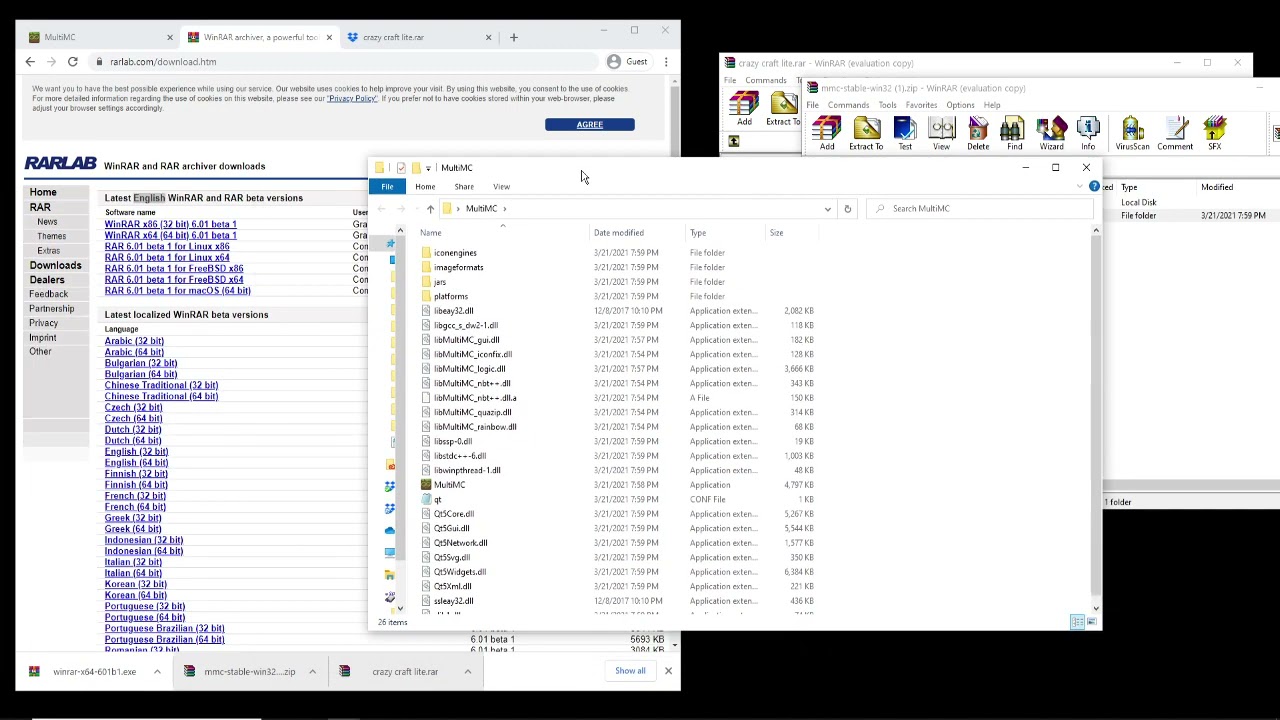Screen dimensions: 1280x720
Task: Click the Delete icon in WinRAR toolbar
Action: point(978,134)
